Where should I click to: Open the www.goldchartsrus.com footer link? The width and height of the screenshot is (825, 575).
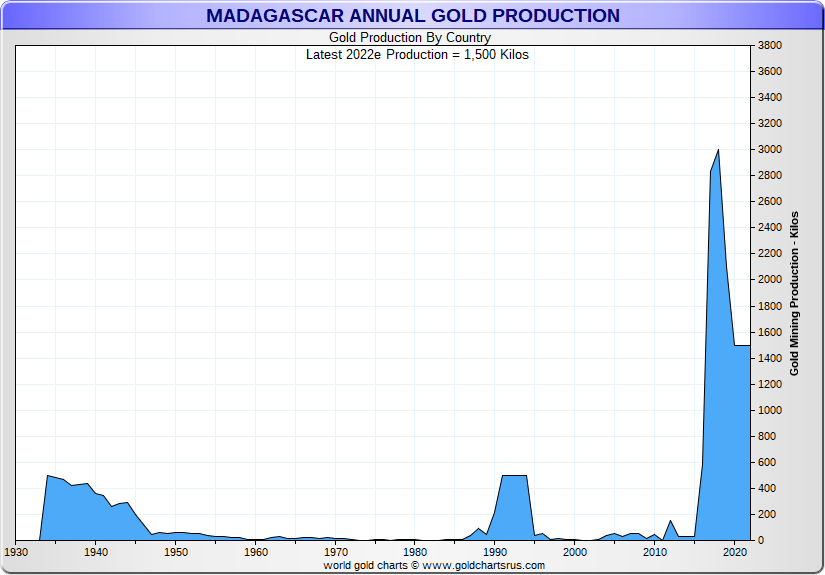(x=483, y=565)
